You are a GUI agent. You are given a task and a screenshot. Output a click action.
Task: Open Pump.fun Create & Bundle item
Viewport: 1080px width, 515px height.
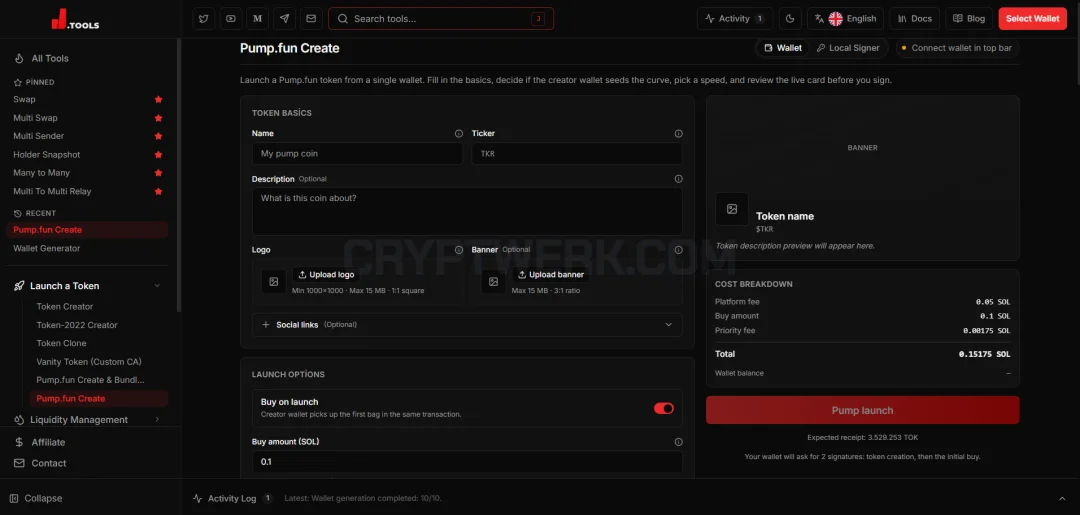(90, 380)
